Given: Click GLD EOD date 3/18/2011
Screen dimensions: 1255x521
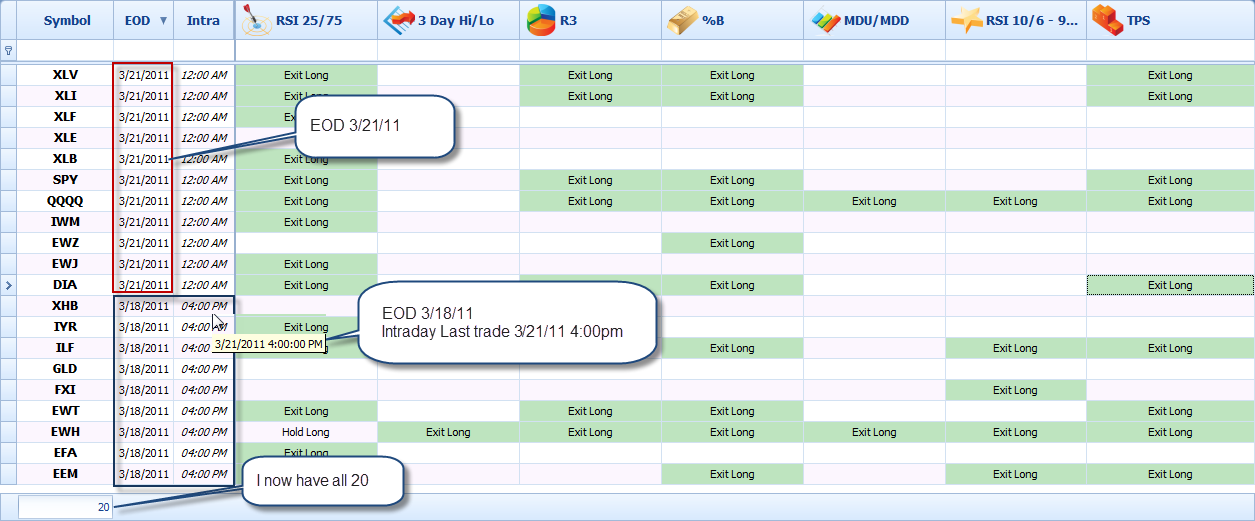Looking at the screenshot, I should (143, 369).
